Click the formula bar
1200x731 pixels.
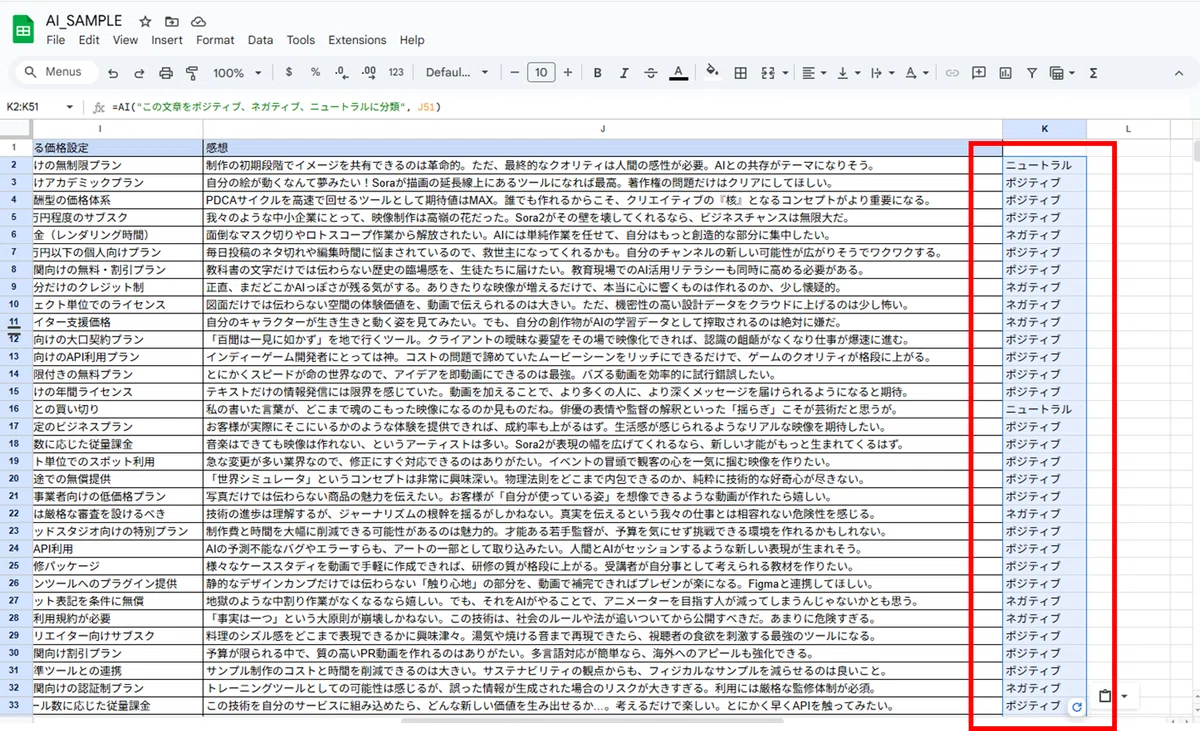[x=650, y=107]
